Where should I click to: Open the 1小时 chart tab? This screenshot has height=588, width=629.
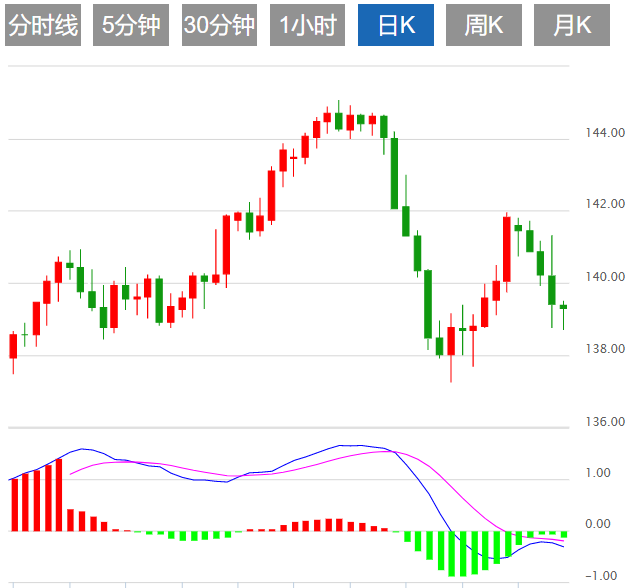pos(307,25)
